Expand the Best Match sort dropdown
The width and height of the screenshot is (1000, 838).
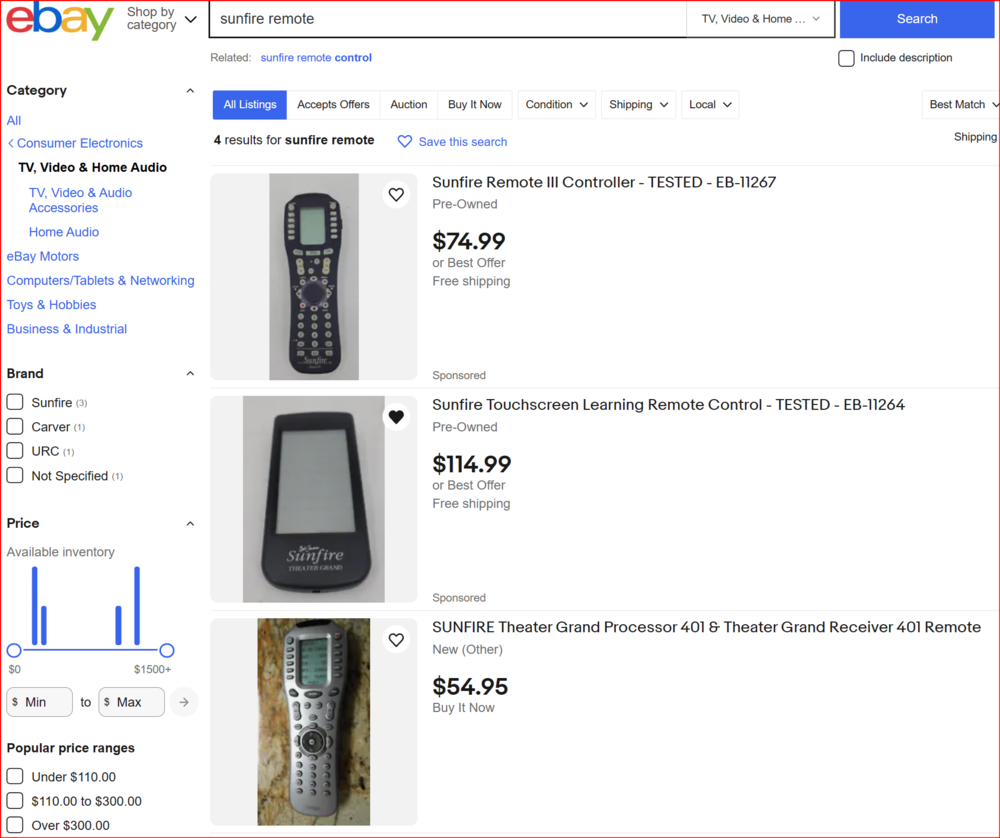pyautogui.click(x=960, y=105)
